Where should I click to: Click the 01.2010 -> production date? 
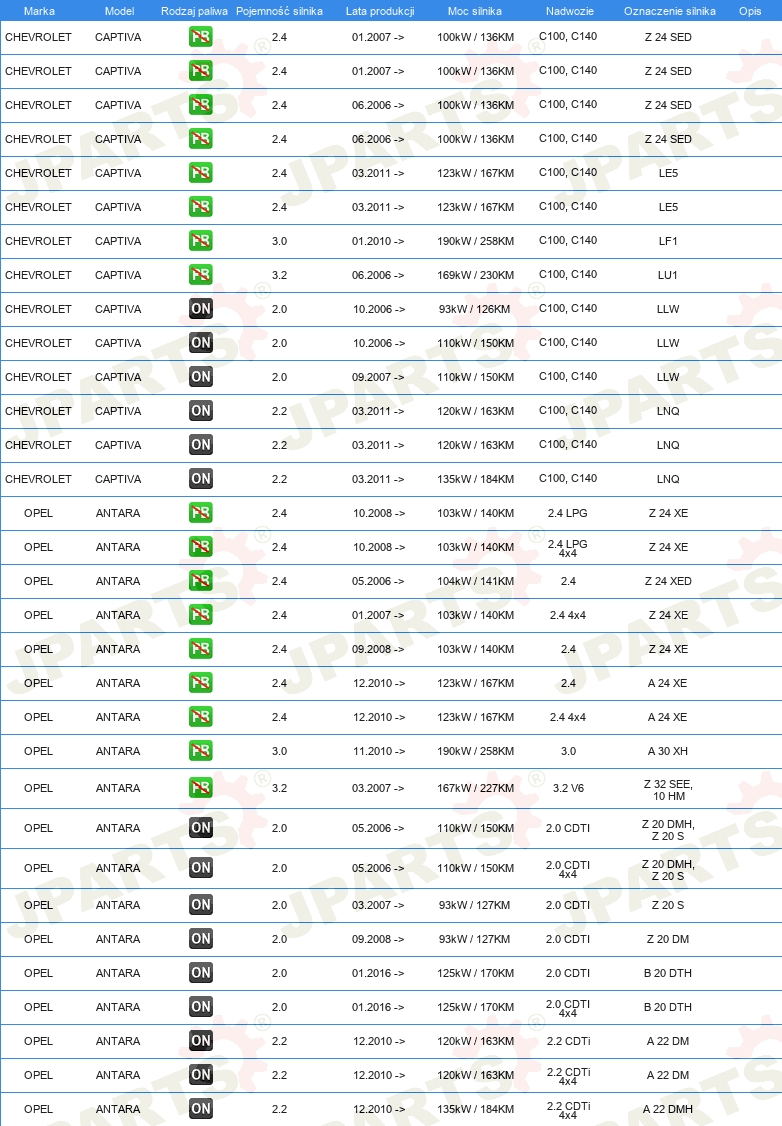point(378,241)
